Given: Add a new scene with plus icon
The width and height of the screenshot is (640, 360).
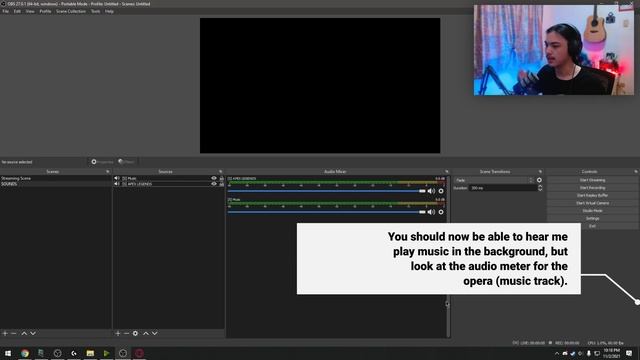Looking at the screenshot, I should click(x=5, y=333).
